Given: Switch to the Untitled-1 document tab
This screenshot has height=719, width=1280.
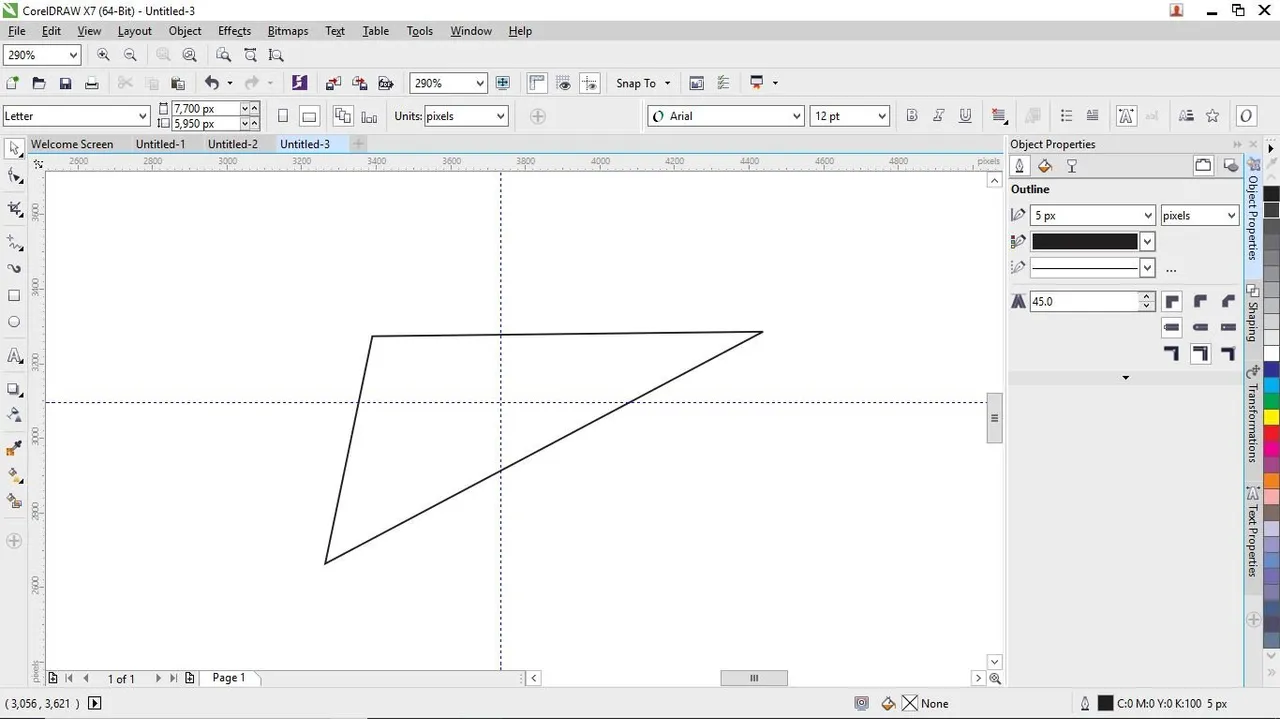Looking at the screenshot, I should coord(160,144).
